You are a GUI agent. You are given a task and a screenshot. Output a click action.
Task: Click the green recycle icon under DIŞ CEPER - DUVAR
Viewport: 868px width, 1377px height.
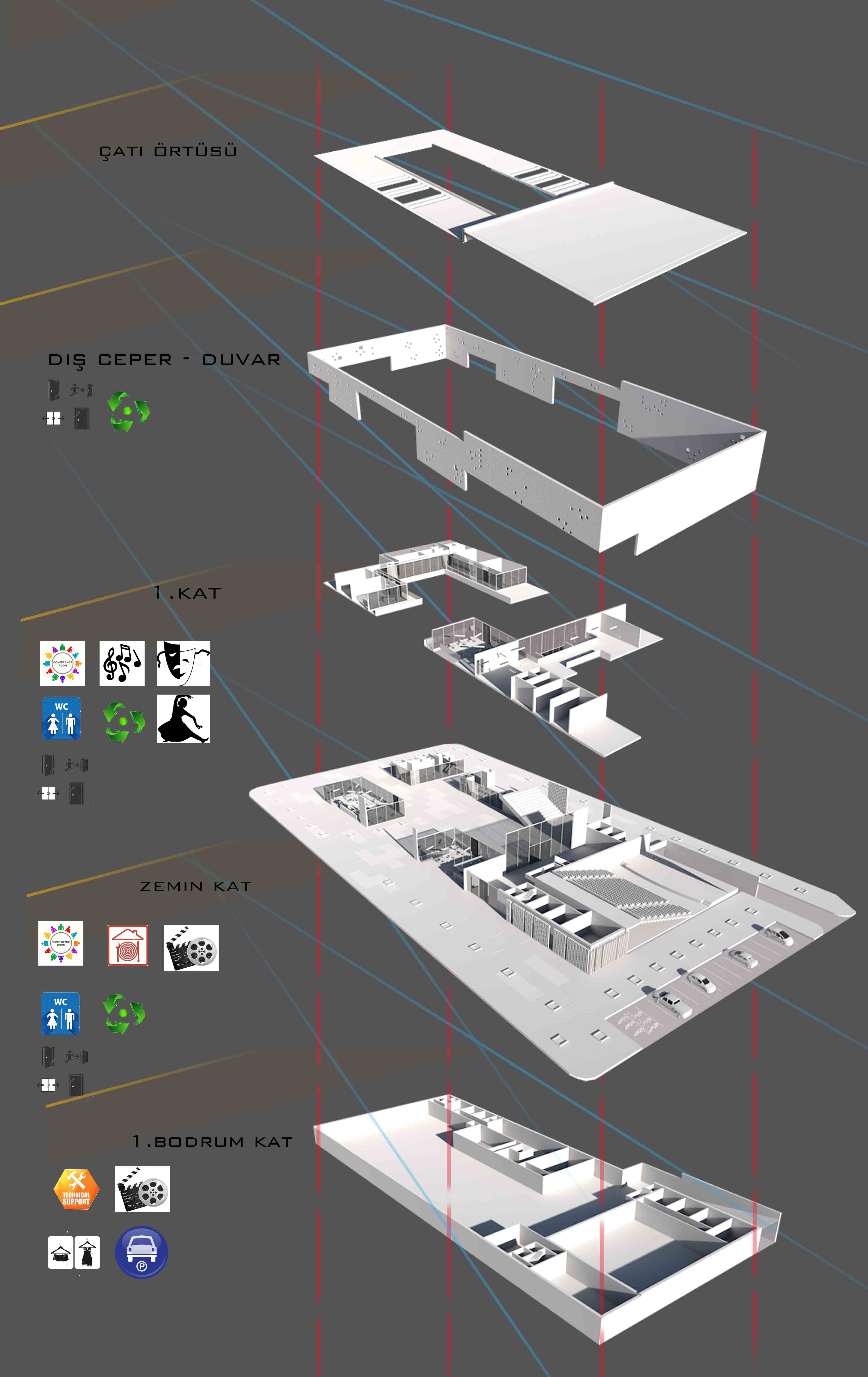coord(129,412)
